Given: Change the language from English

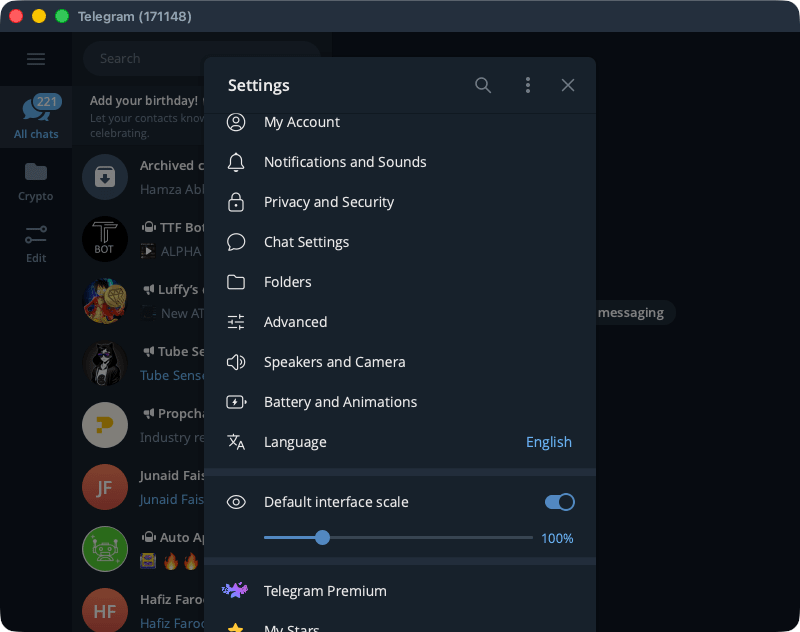Looking at the screenshot, I should pos(548,442).
